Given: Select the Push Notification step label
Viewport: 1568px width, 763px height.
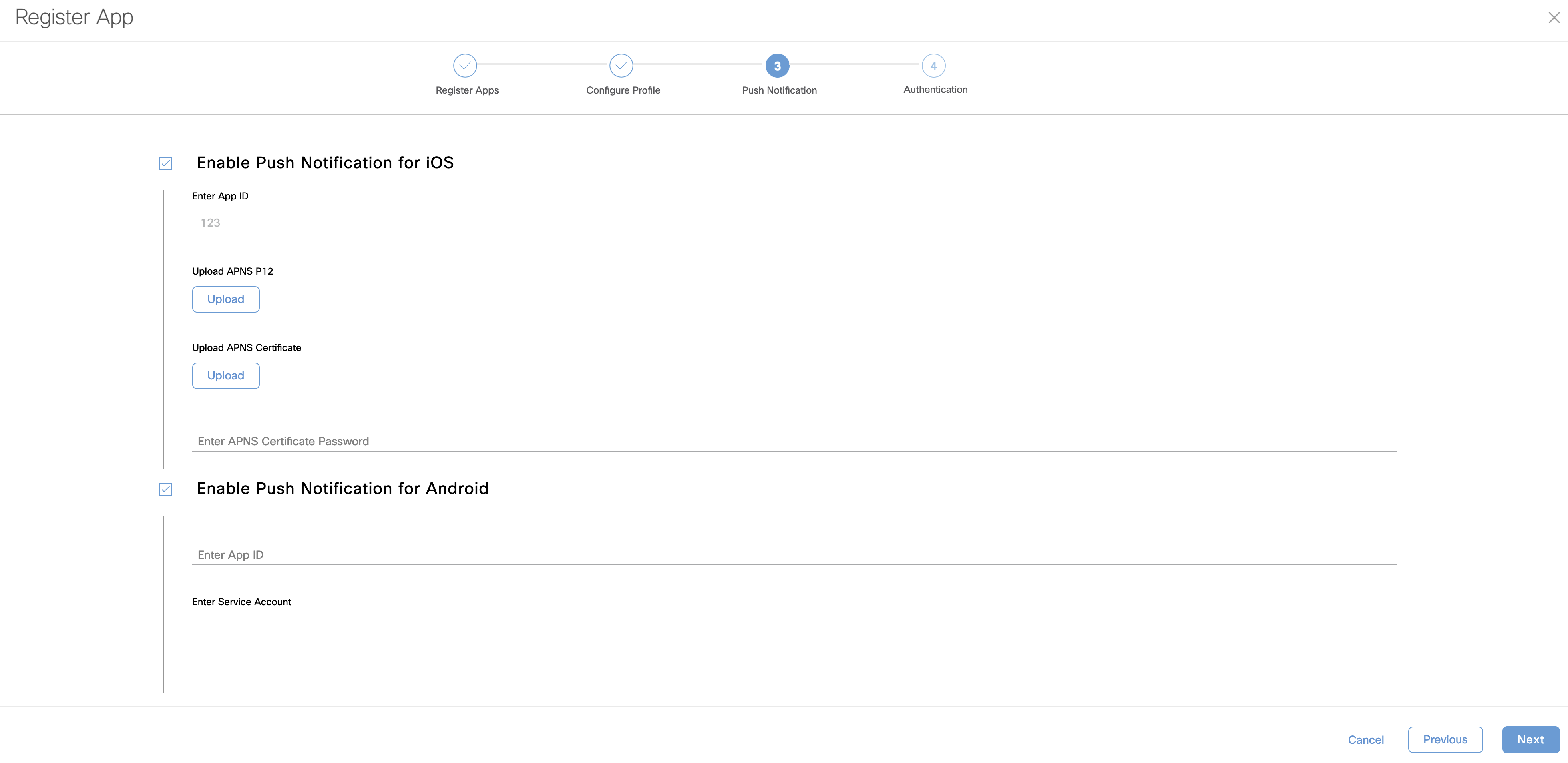Looking at the screenshot, I should coord(779,90).
